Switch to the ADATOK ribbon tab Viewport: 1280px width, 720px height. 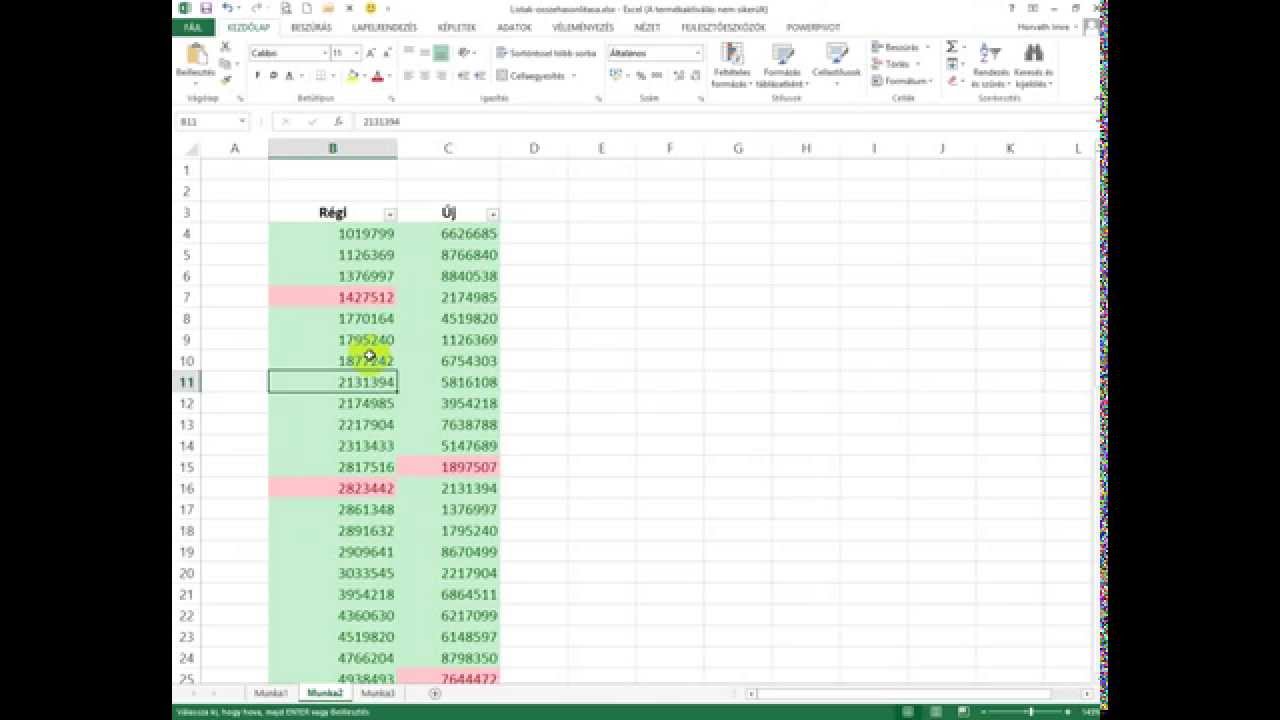514,27
